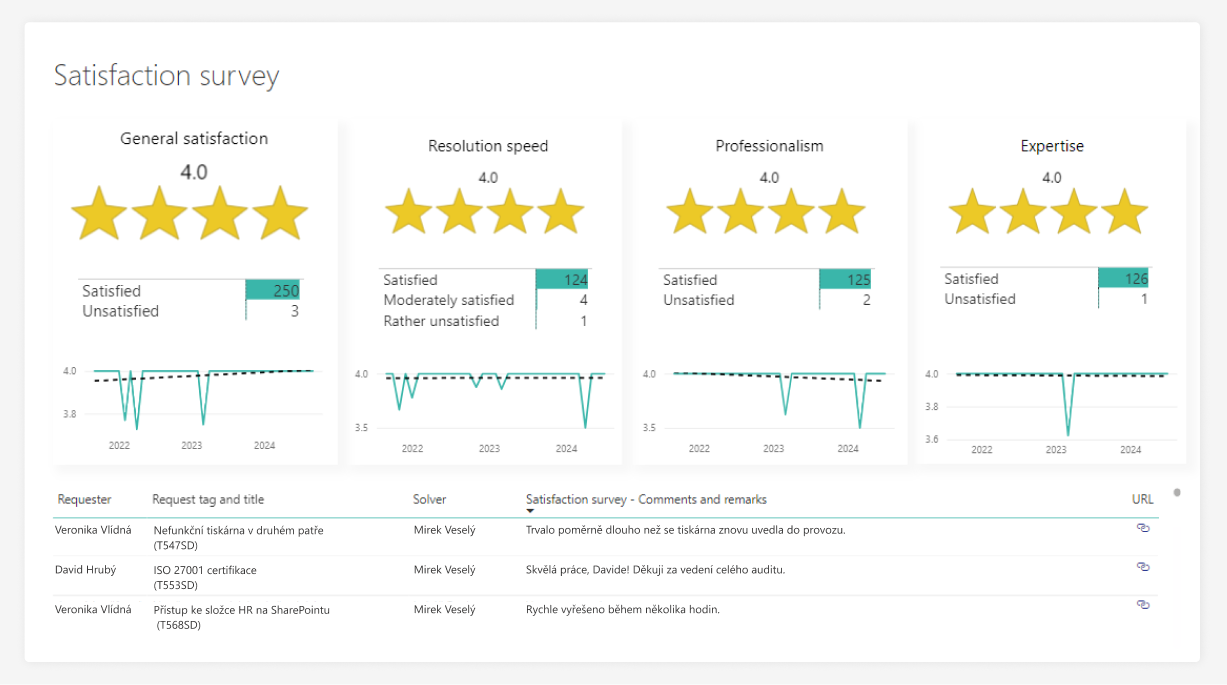Open URL link for SharePoint HR folder request
Viewport: 1227px width, 685px height.
pyautogui.click(x=1143, y=605)
